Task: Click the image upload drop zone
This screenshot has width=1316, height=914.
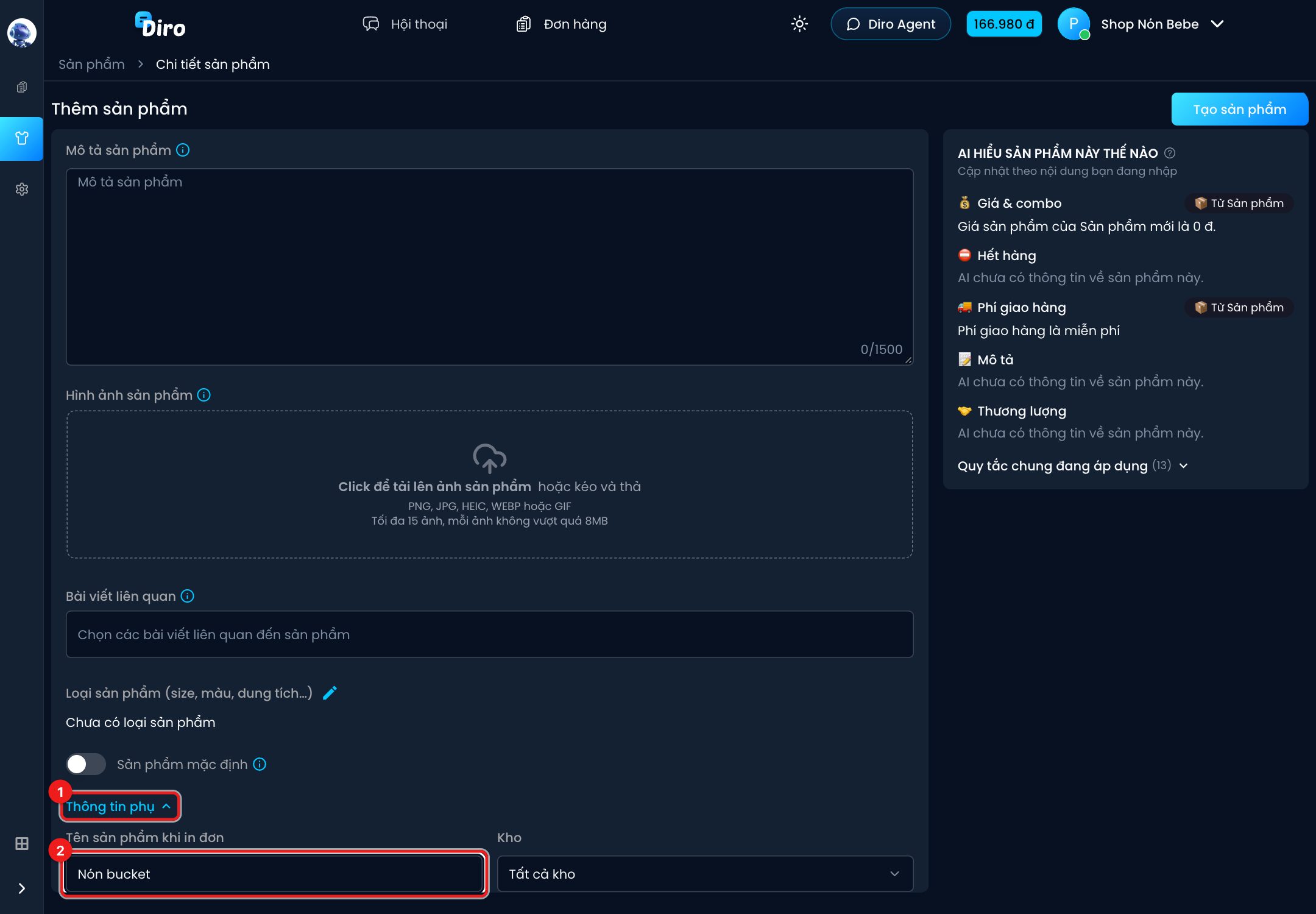Action: [x=489, y=484]
